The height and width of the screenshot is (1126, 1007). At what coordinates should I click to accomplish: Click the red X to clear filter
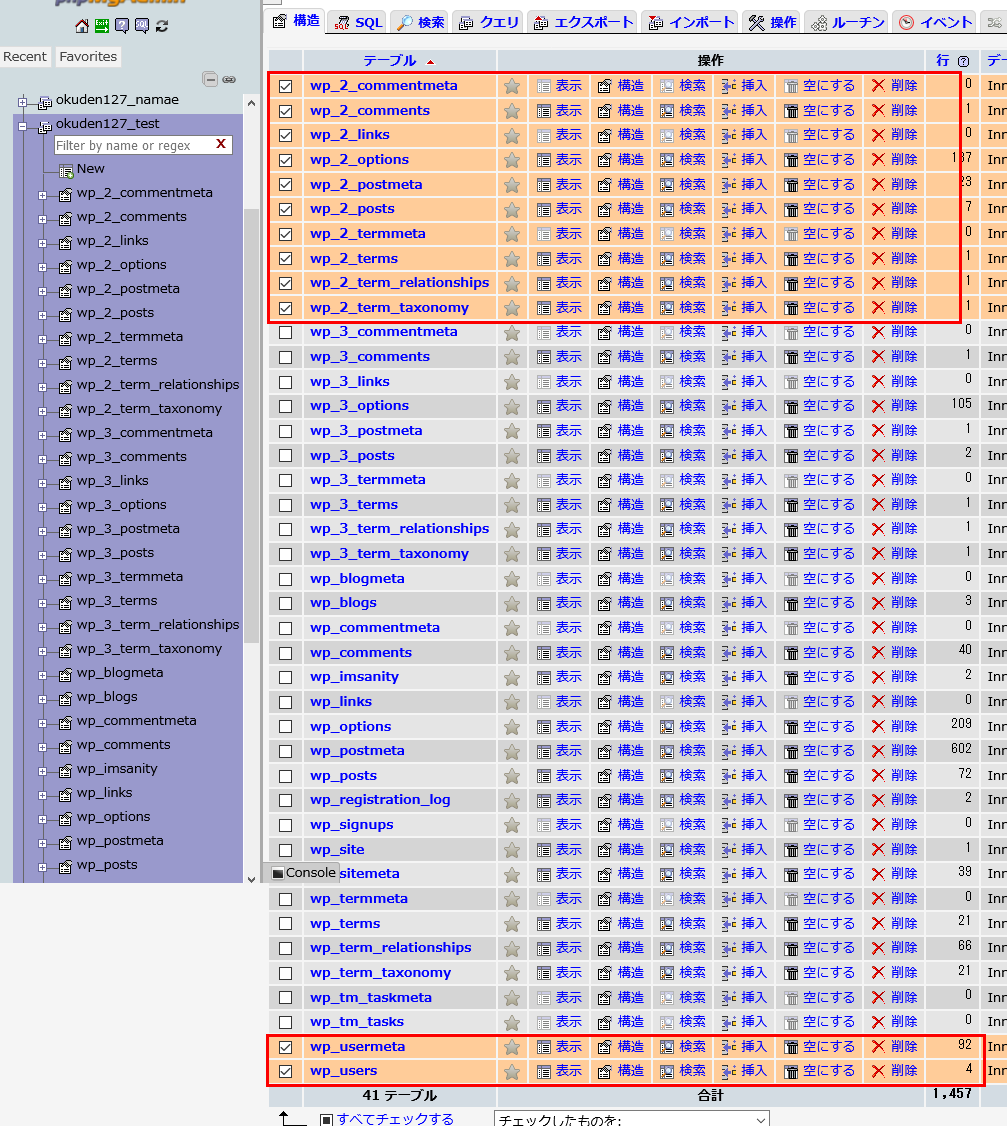click(x=221, y=145)
